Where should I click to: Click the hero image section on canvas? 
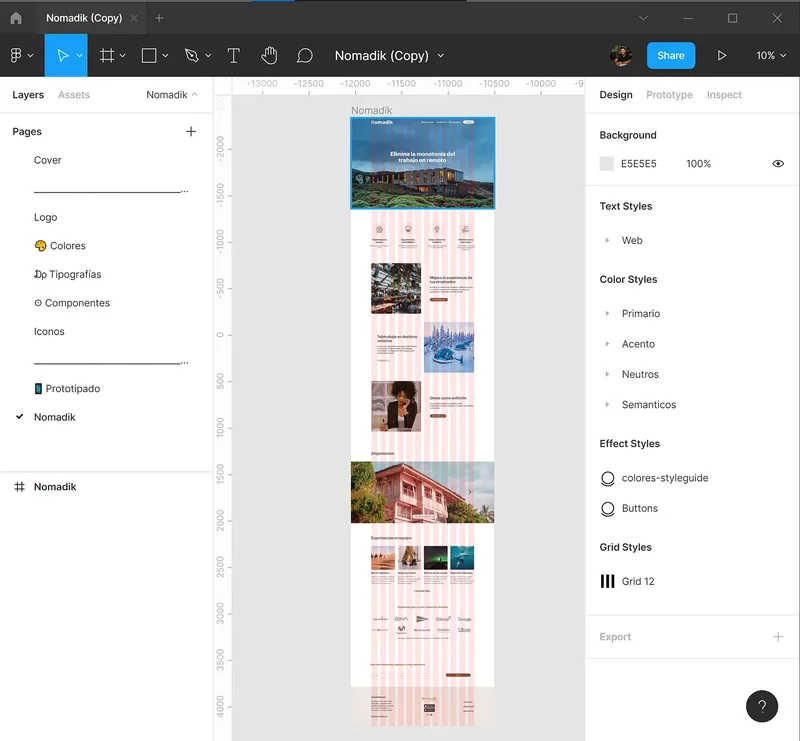coord(422,163)
